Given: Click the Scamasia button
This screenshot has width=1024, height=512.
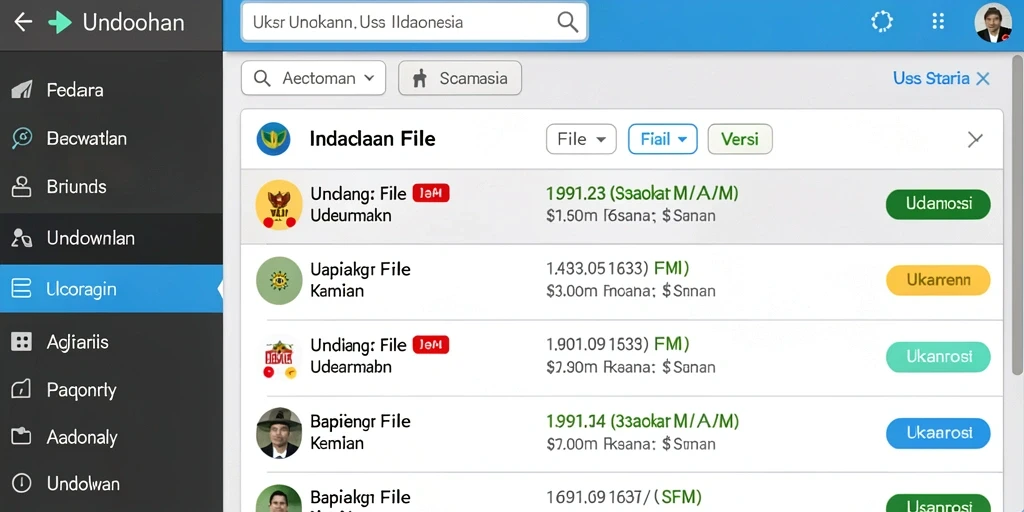Looking at the screenshot, I should (x=460, y=78).
